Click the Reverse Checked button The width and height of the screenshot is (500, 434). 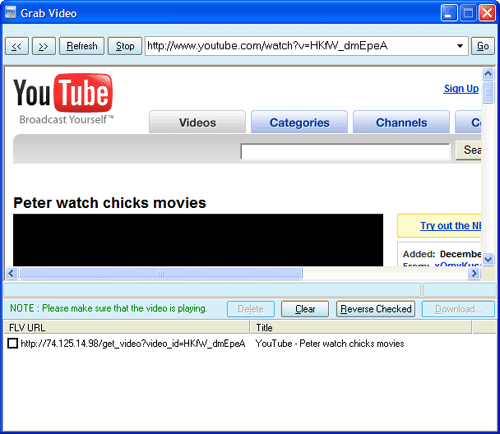click(x=376, y=309)
